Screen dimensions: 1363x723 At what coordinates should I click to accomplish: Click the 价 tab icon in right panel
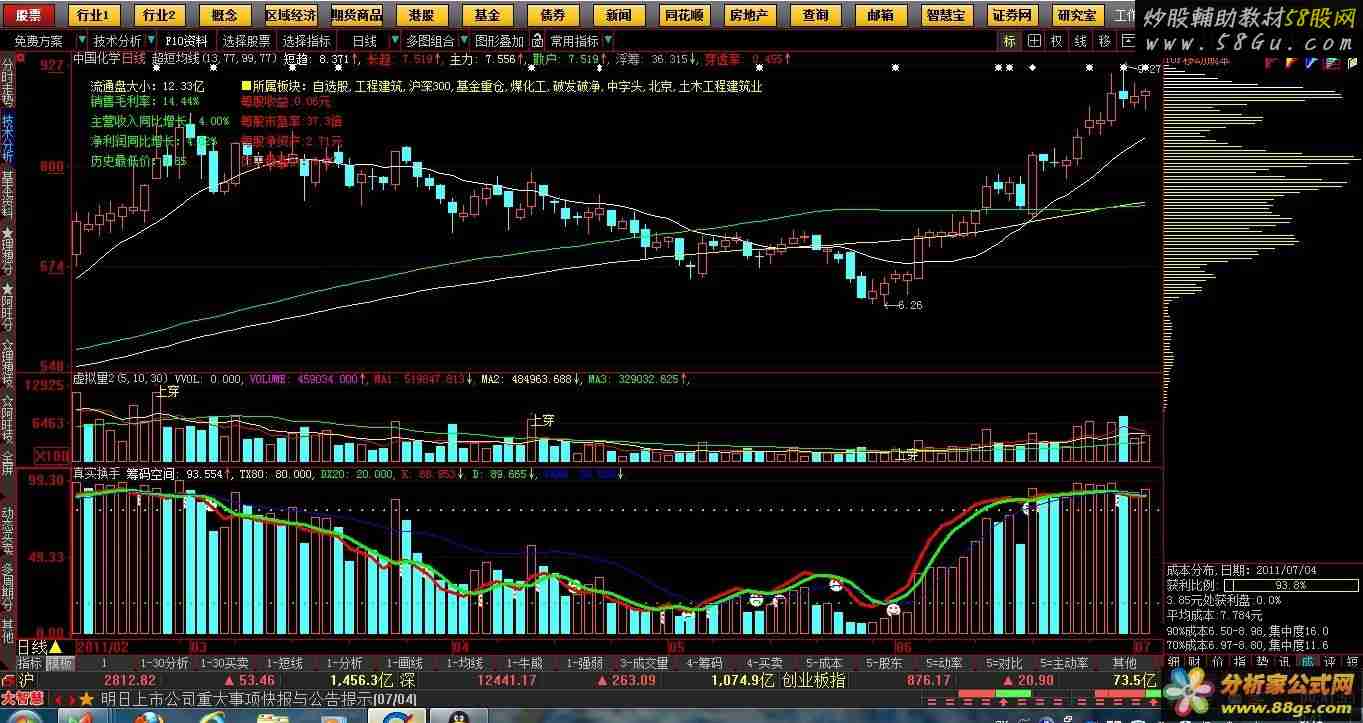(1218, 662)
